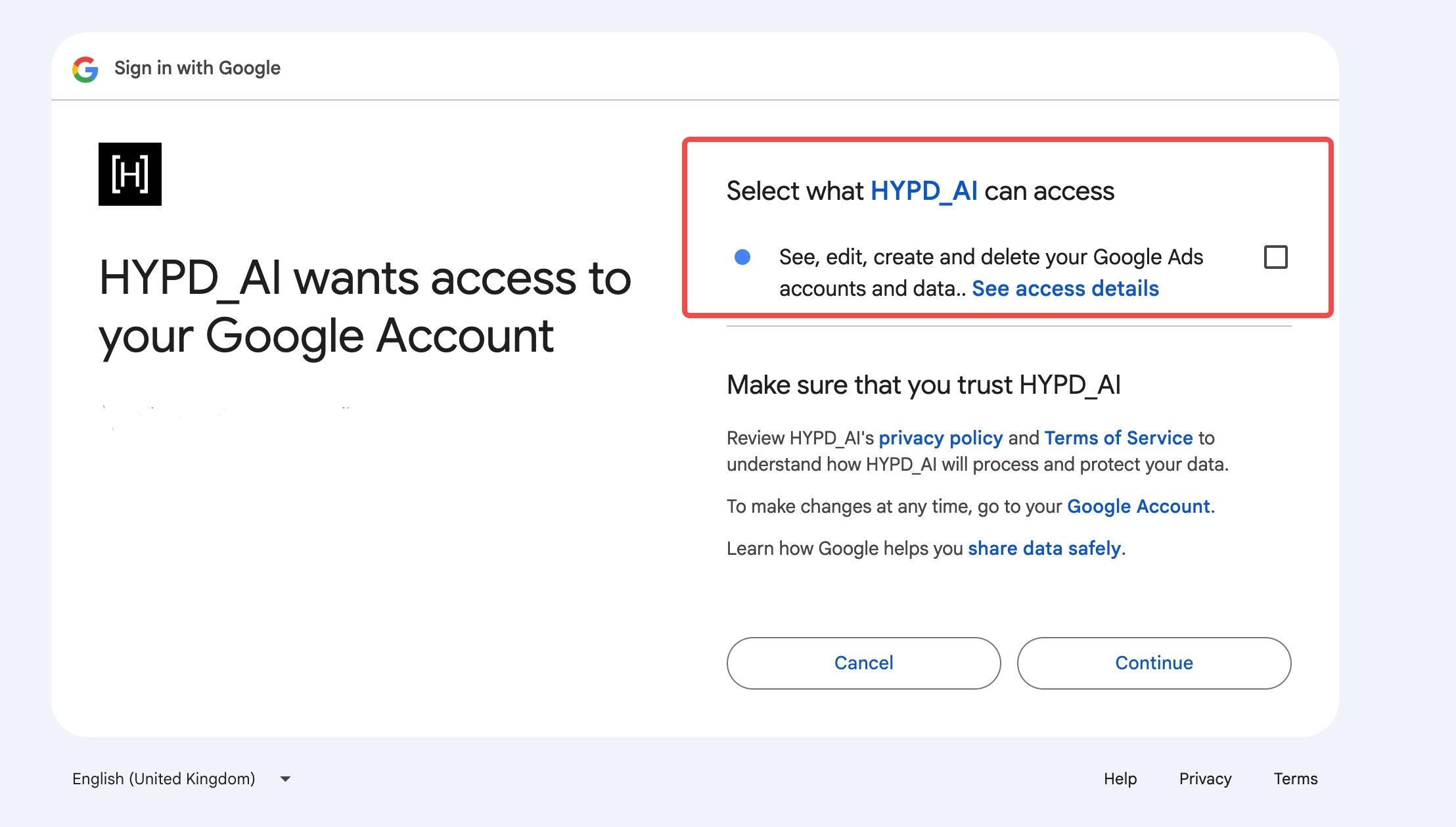Click 'Make sure that you trust HYPD_AI' heading

924,385
